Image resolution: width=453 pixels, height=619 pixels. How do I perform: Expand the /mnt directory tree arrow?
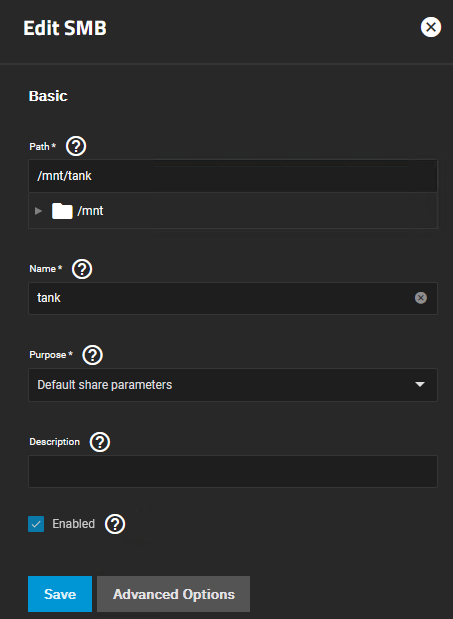(x=38, y=211)
